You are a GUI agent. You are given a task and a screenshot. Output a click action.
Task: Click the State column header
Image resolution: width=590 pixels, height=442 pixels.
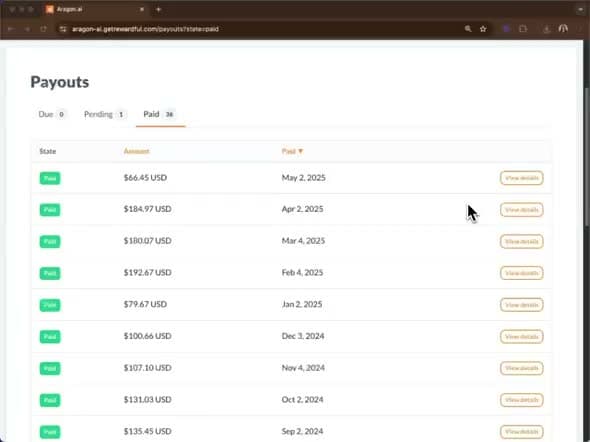48,151
